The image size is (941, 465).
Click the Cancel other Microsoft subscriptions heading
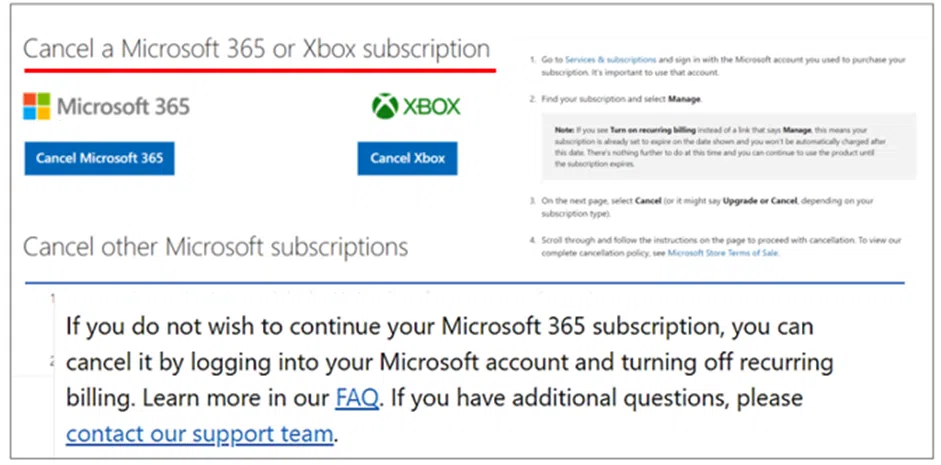tap(215, 246)
